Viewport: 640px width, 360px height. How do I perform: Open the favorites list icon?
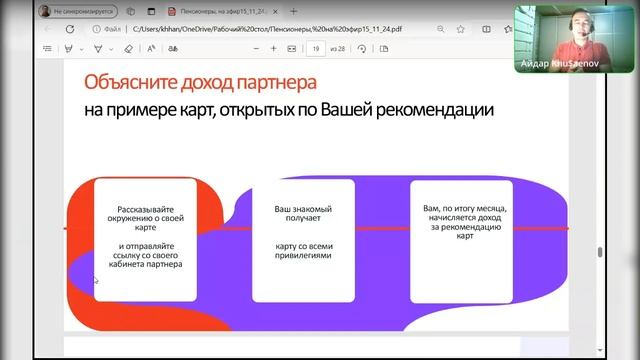point(508,29)
